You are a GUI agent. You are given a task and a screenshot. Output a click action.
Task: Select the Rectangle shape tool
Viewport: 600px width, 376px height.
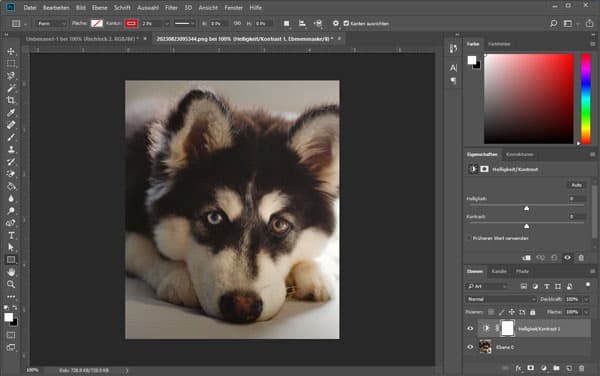coord(11,260)
